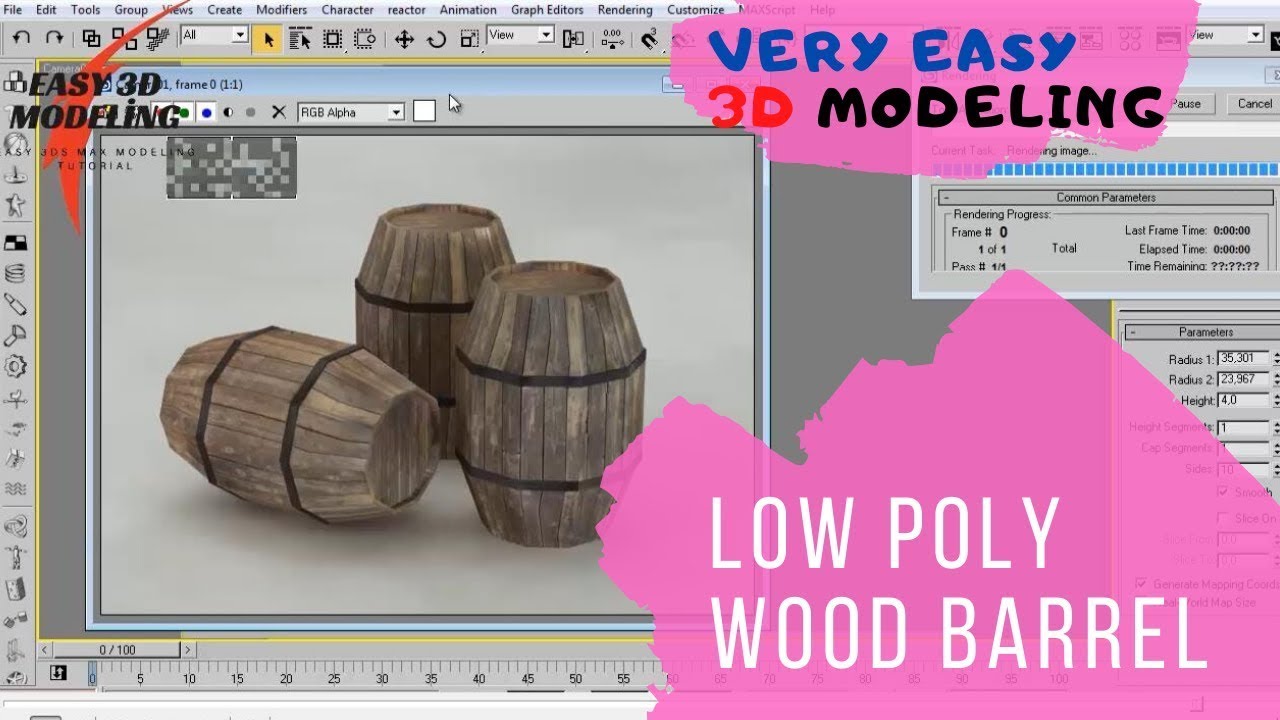
Task: Toggle the alpha channel display
Action: tap(229, 112)
